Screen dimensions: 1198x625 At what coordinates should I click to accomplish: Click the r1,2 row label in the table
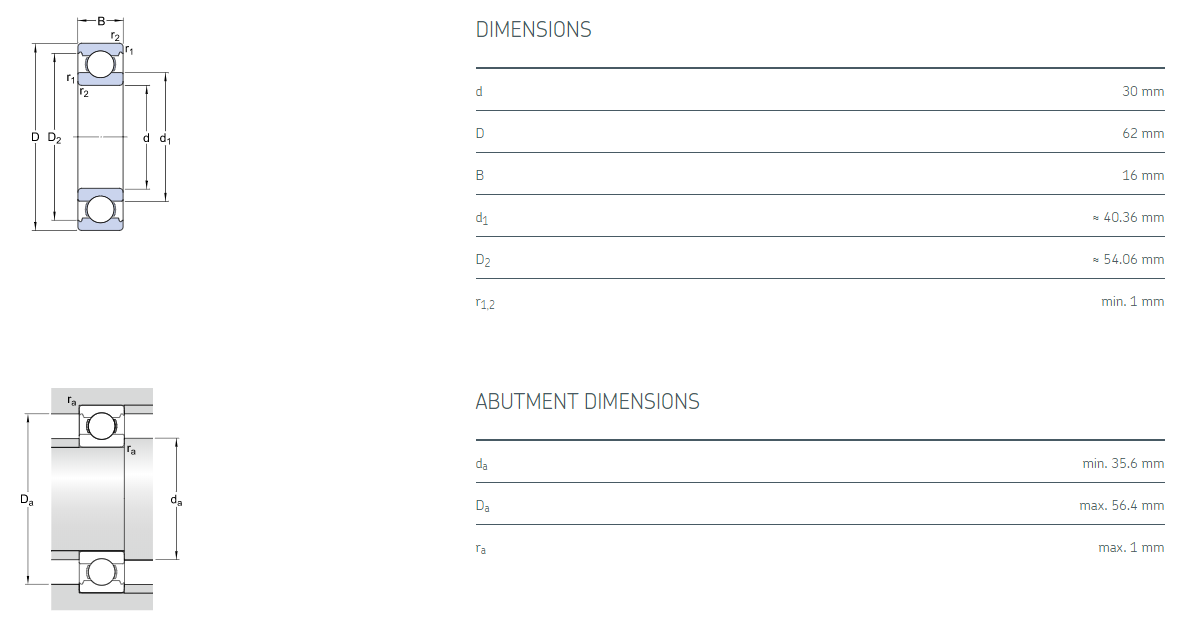click(485, 303)
